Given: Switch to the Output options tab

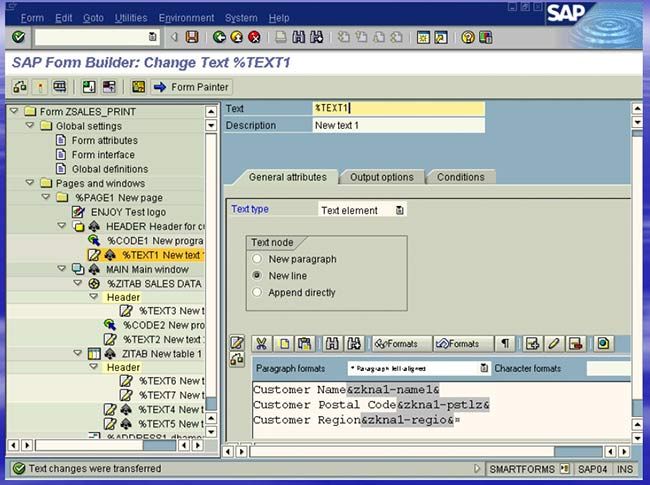Looking at the screenshot, I should click(x=382, y=177).
